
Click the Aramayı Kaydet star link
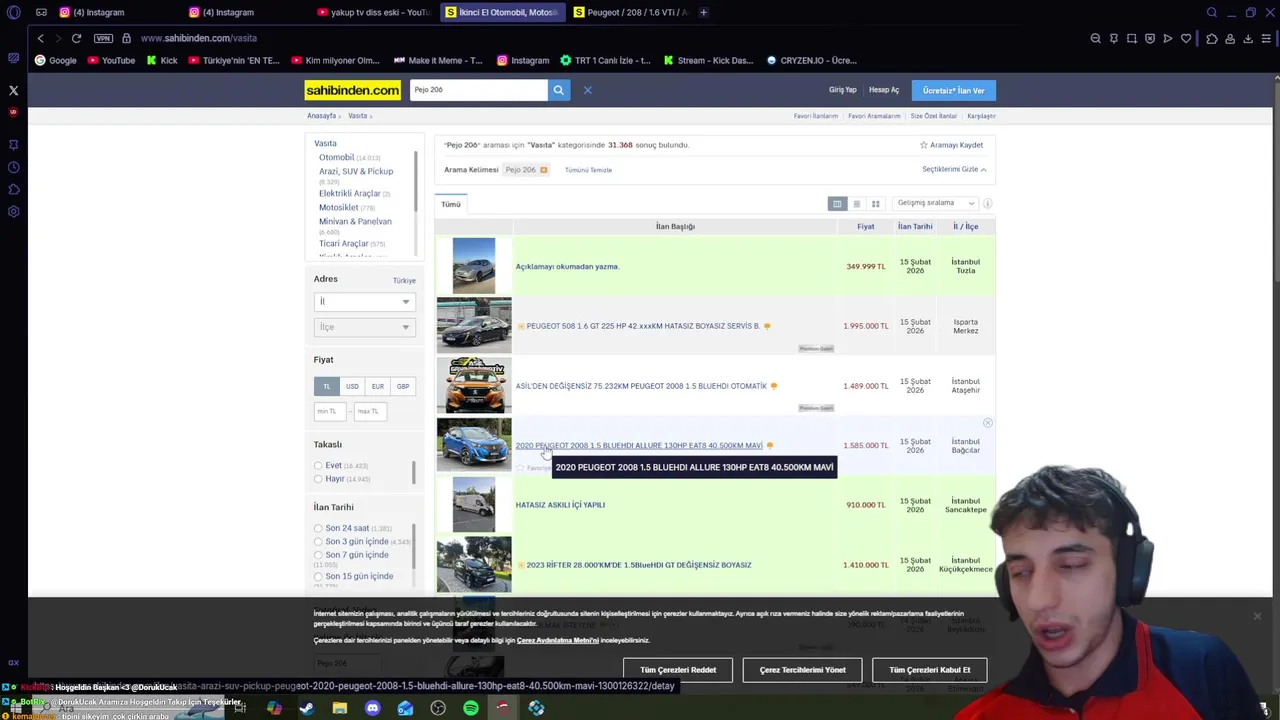click(951, 145)
